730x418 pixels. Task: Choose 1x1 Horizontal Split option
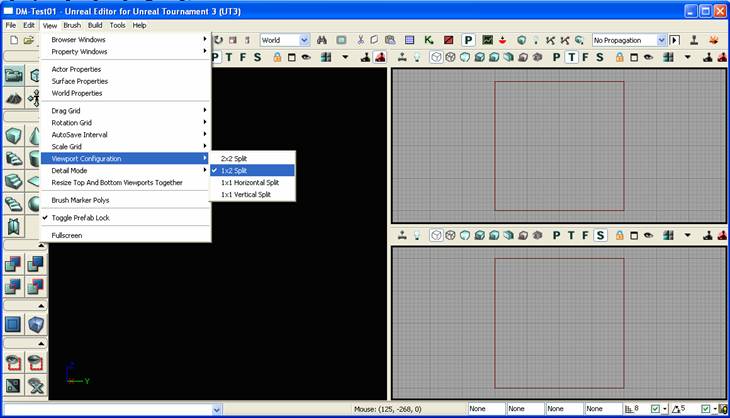point(252,182)
